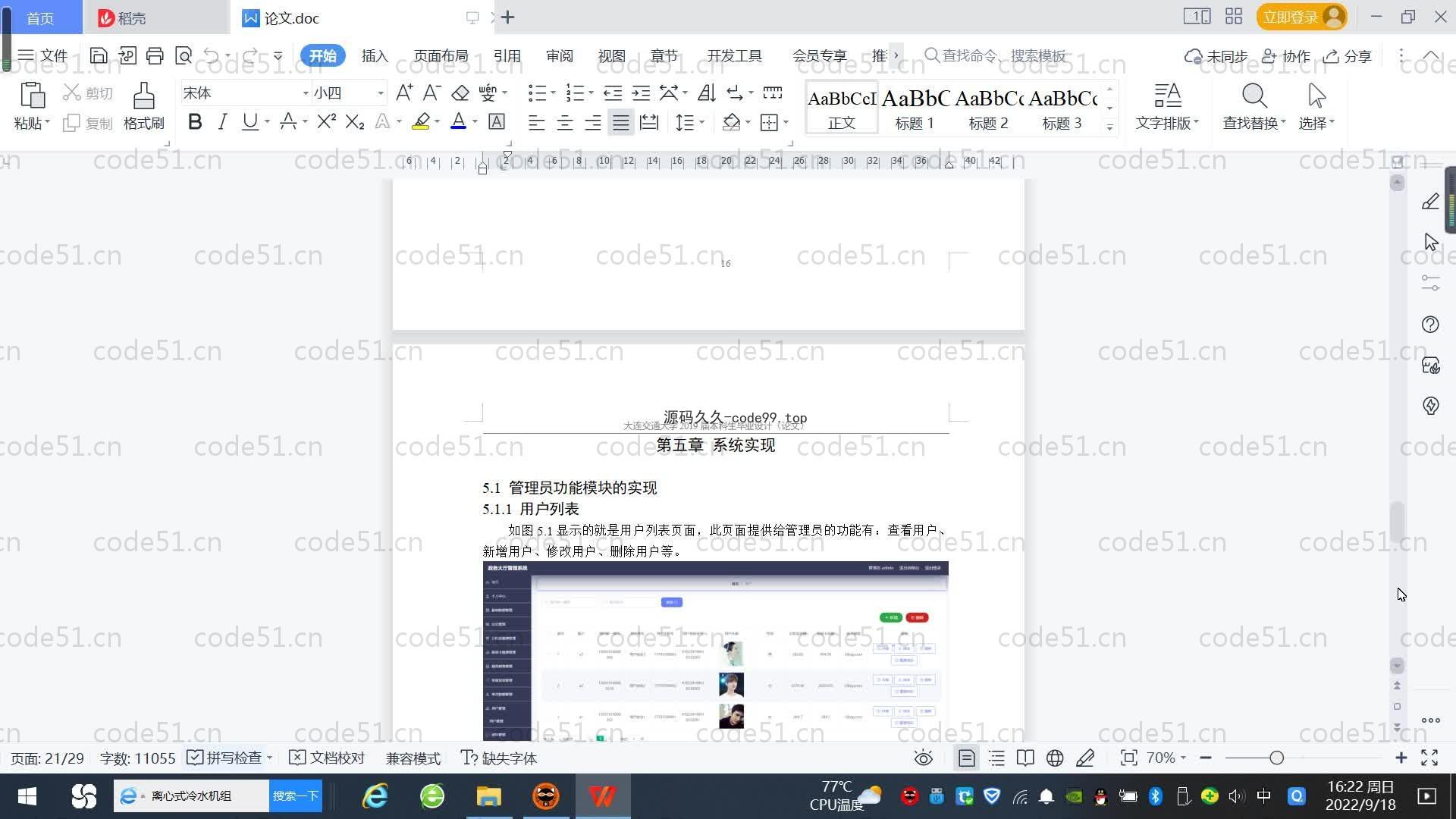Image resolution: width=1456 pixels, height=819 pixels.
Task: Open the 插入 ribbon tab
Action: coord(375,56)
